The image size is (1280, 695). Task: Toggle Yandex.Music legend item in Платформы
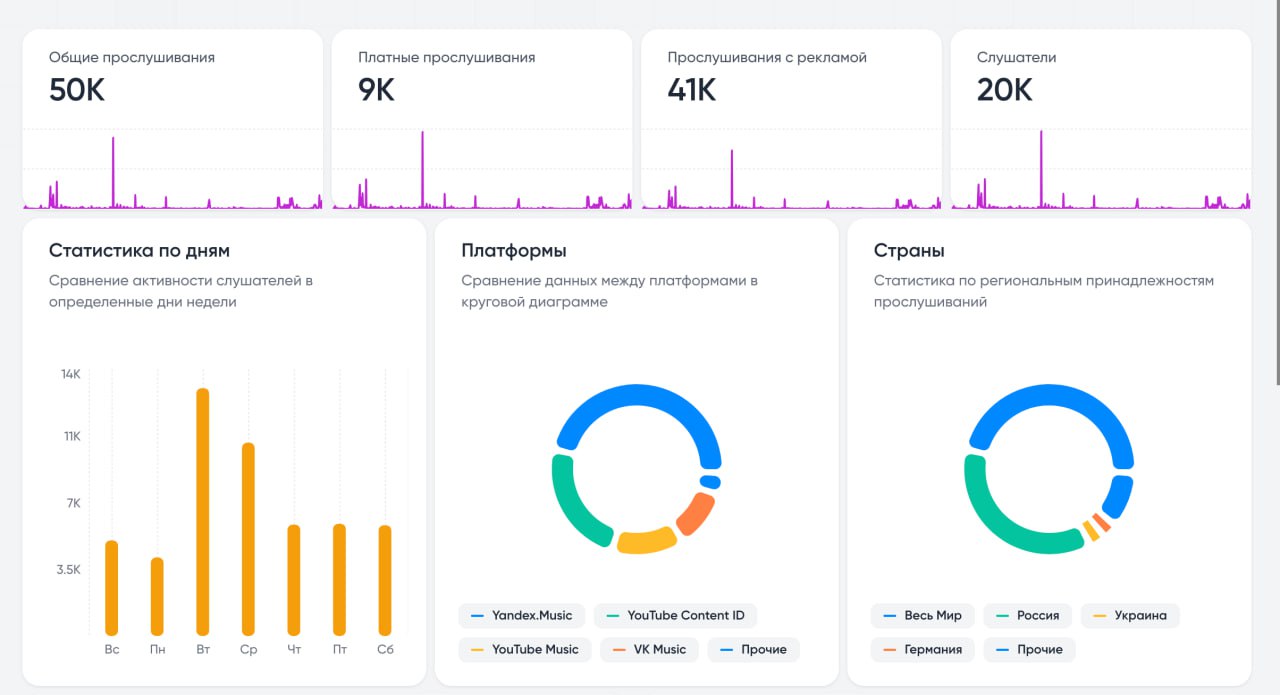521,615
